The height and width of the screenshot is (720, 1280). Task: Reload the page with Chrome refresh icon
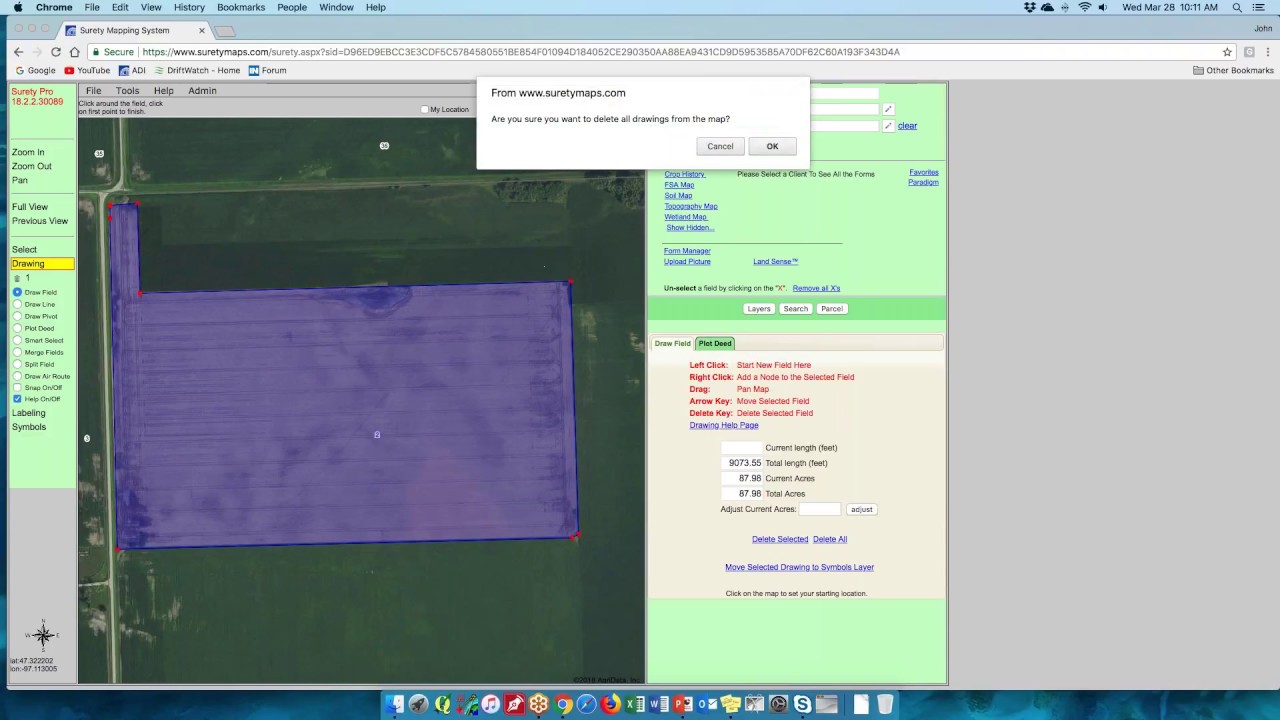[x=55, y=52]
